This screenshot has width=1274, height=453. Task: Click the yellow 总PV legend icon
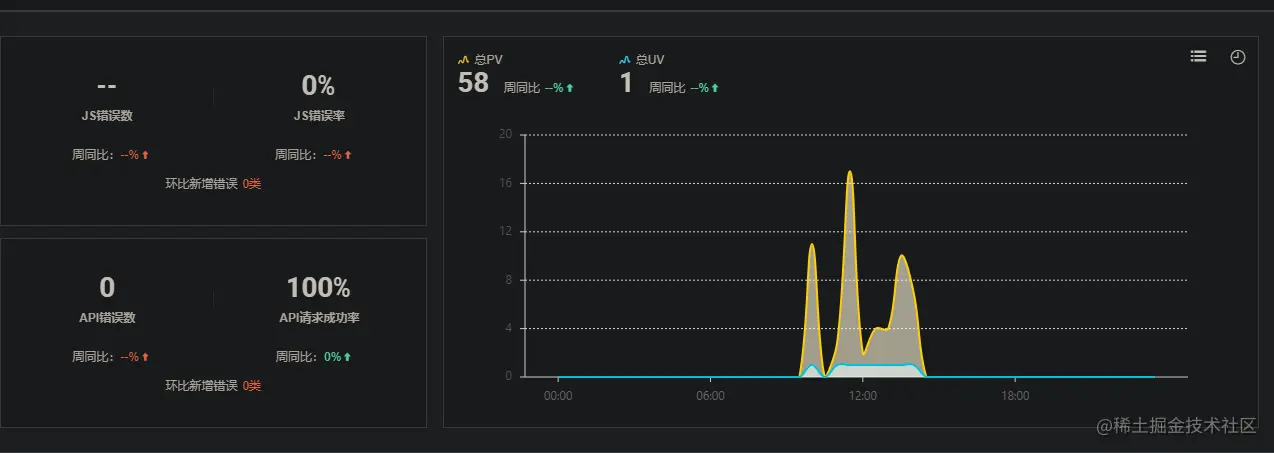click(x=463, y=60)
